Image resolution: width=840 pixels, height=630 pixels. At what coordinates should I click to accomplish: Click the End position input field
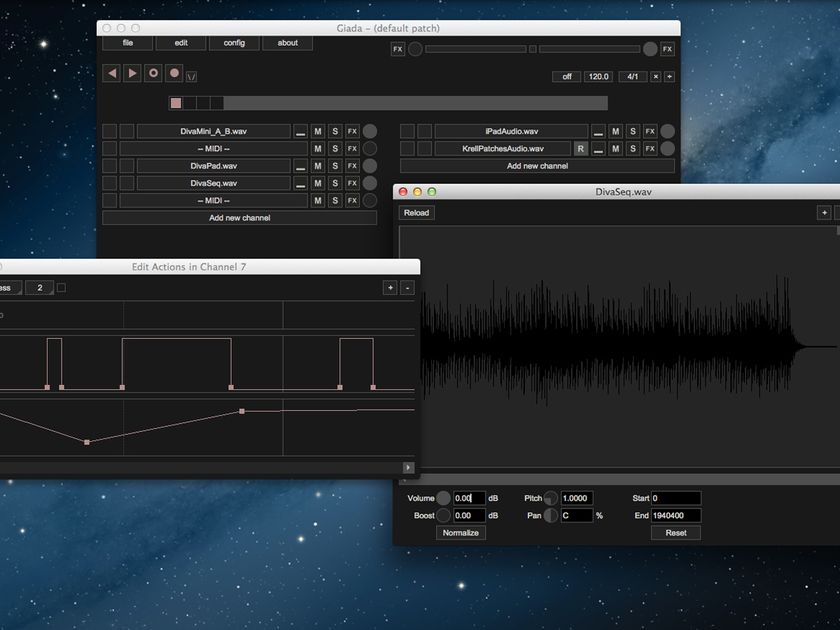(x=677, y=515)
